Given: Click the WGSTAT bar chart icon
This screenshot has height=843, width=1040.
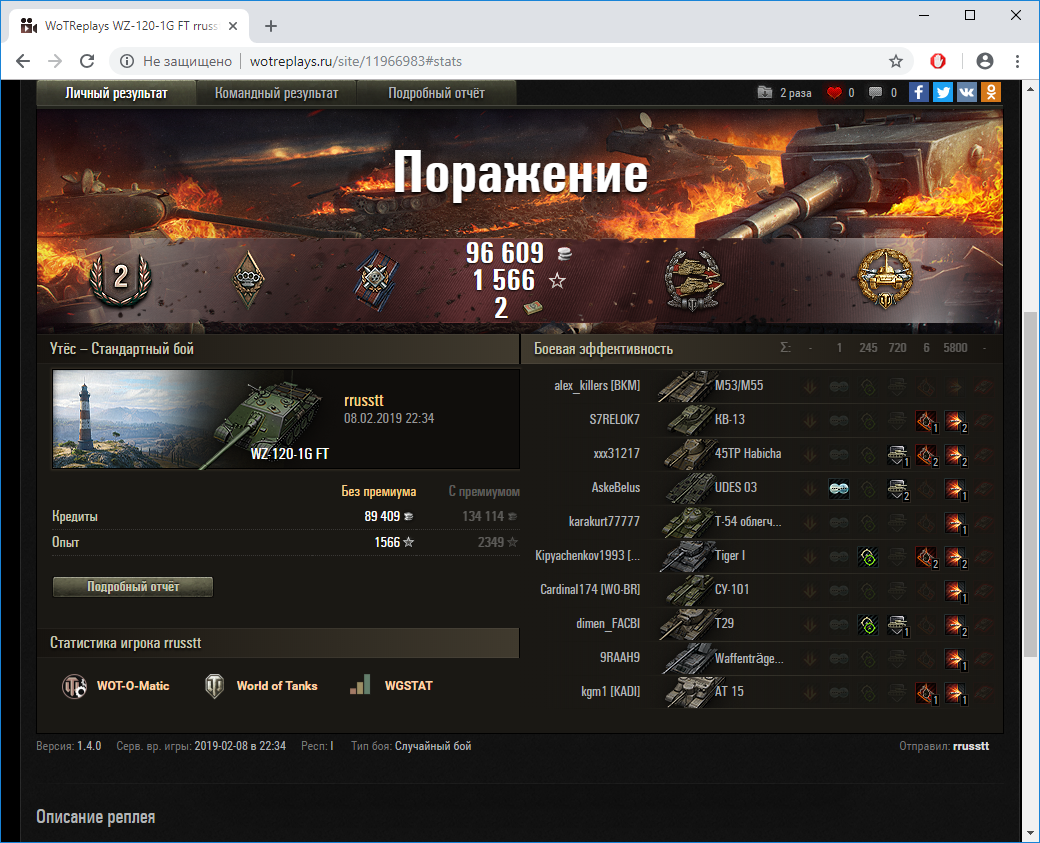Looking at the screenshot, I should coord(359,685).
